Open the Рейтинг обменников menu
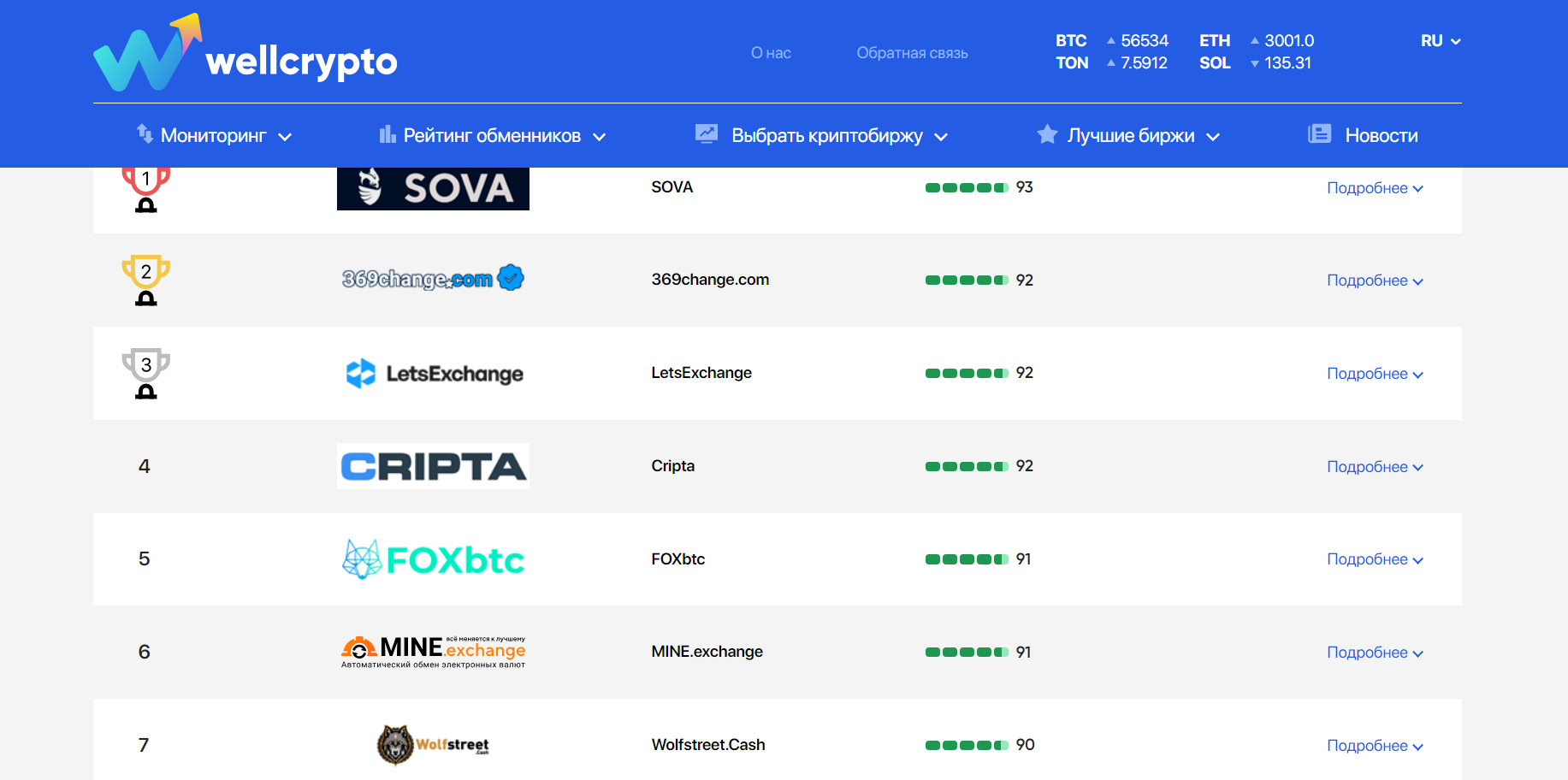The image size is (1568, 780). coord(493,135)
